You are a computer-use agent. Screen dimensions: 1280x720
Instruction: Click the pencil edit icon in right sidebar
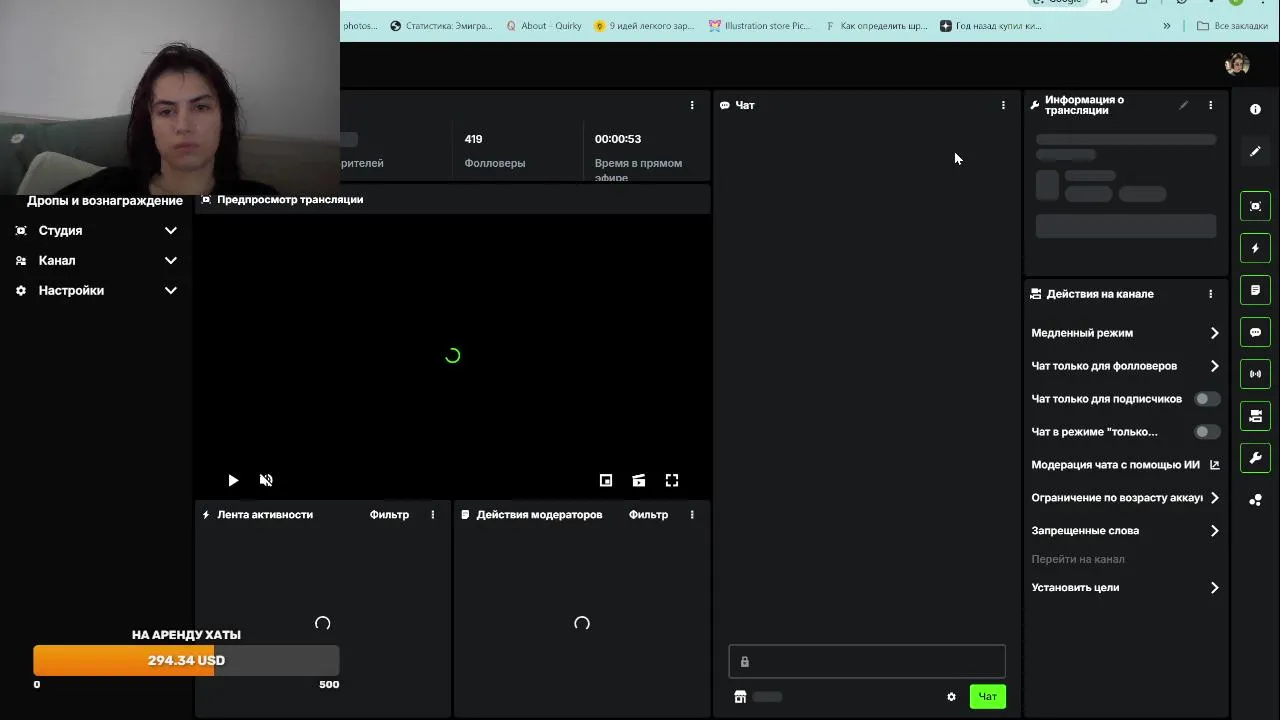point(1255,151)
